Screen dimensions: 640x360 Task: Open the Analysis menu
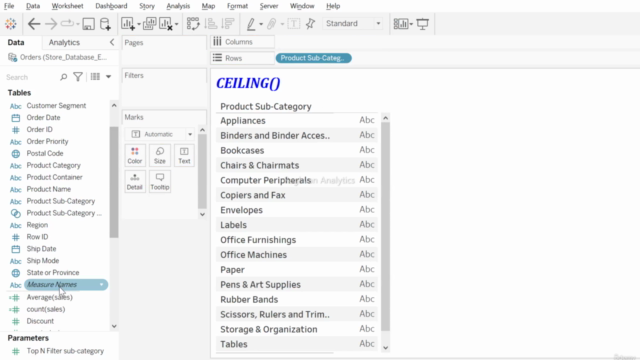(178, 6)
